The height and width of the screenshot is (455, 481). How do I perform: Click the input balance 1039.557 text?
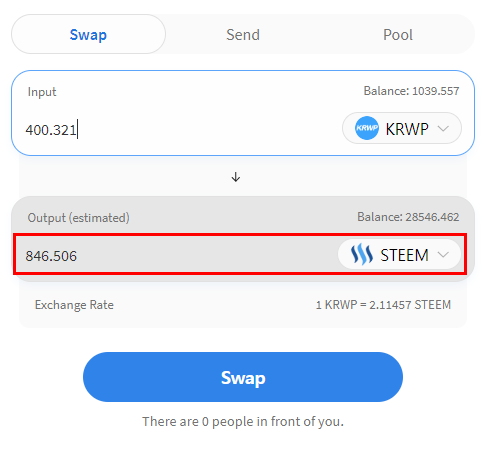(x=411, y=91)
